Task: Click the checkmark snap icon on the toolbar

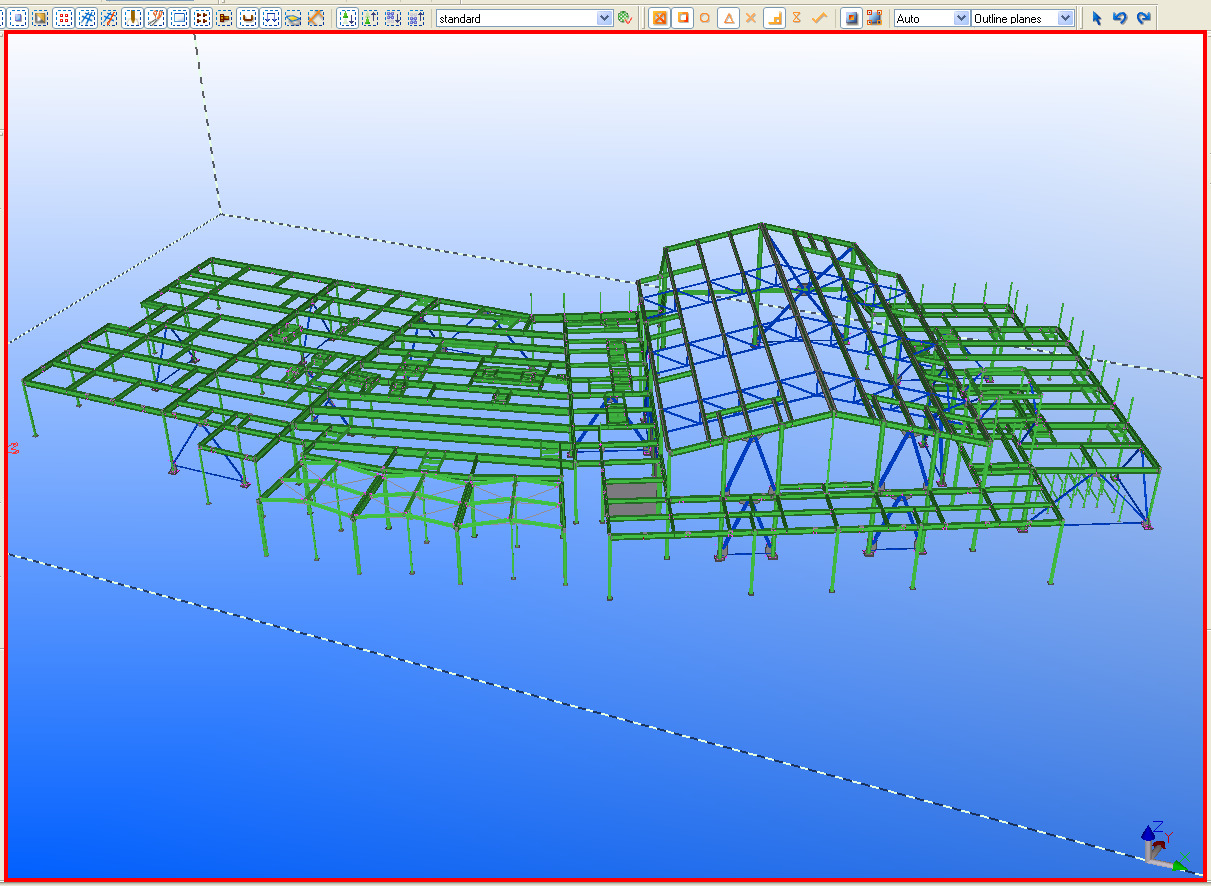Action: click(820, 17)
